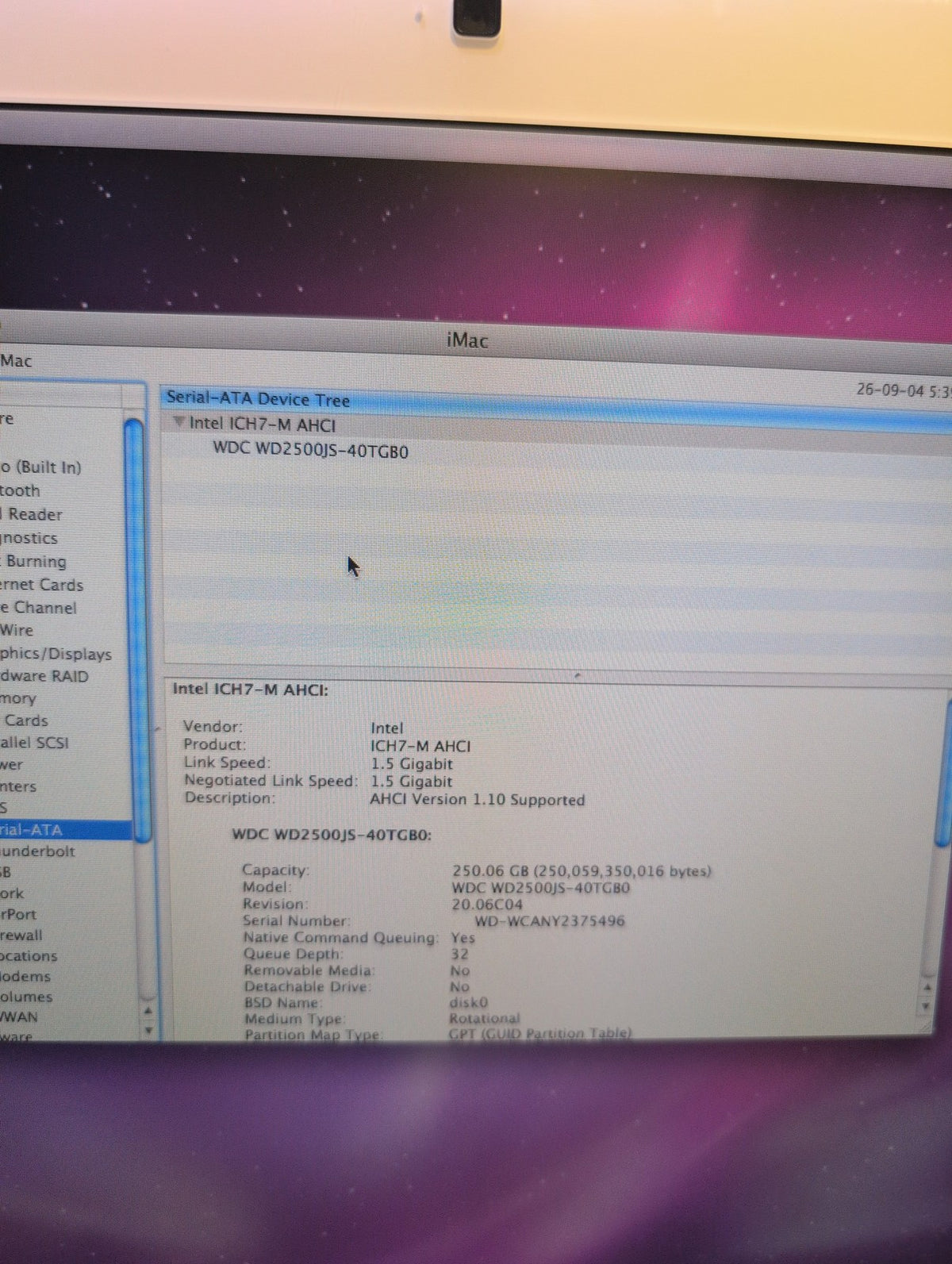Click the Queue Depth value 32
Screen dimensions: 952x1264
[459, 954]
